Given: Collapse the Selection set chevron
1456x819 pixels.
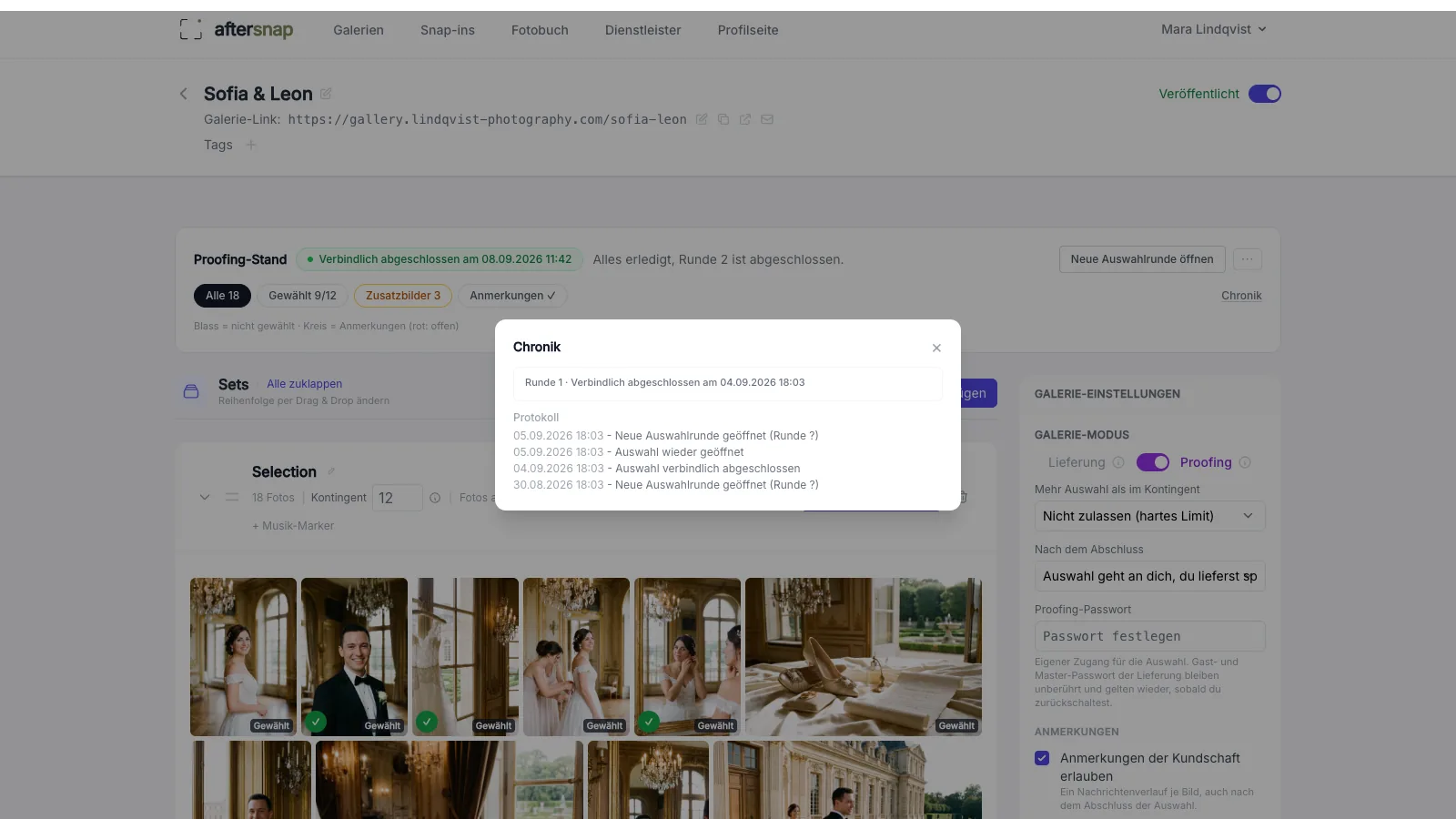Looking at the screenshot, I should pyautogui.click(x=205, y=497).
